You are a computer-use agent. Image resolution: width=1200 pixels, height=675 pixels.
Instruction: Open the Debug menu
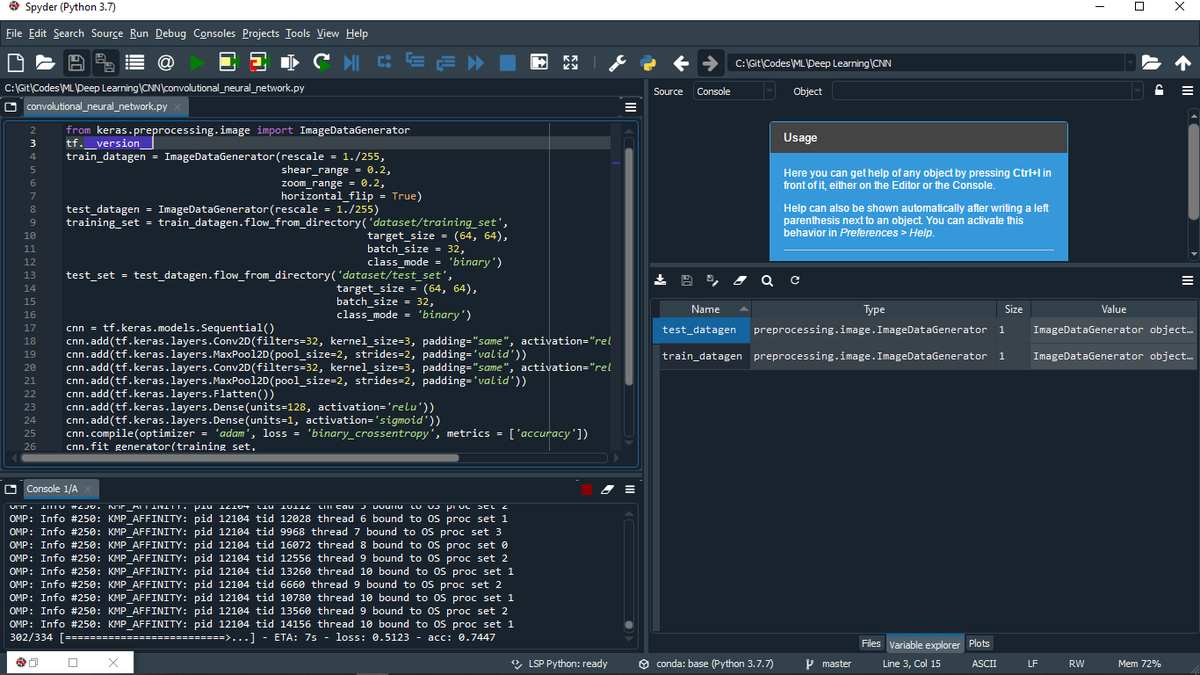(x=171, y=33)
